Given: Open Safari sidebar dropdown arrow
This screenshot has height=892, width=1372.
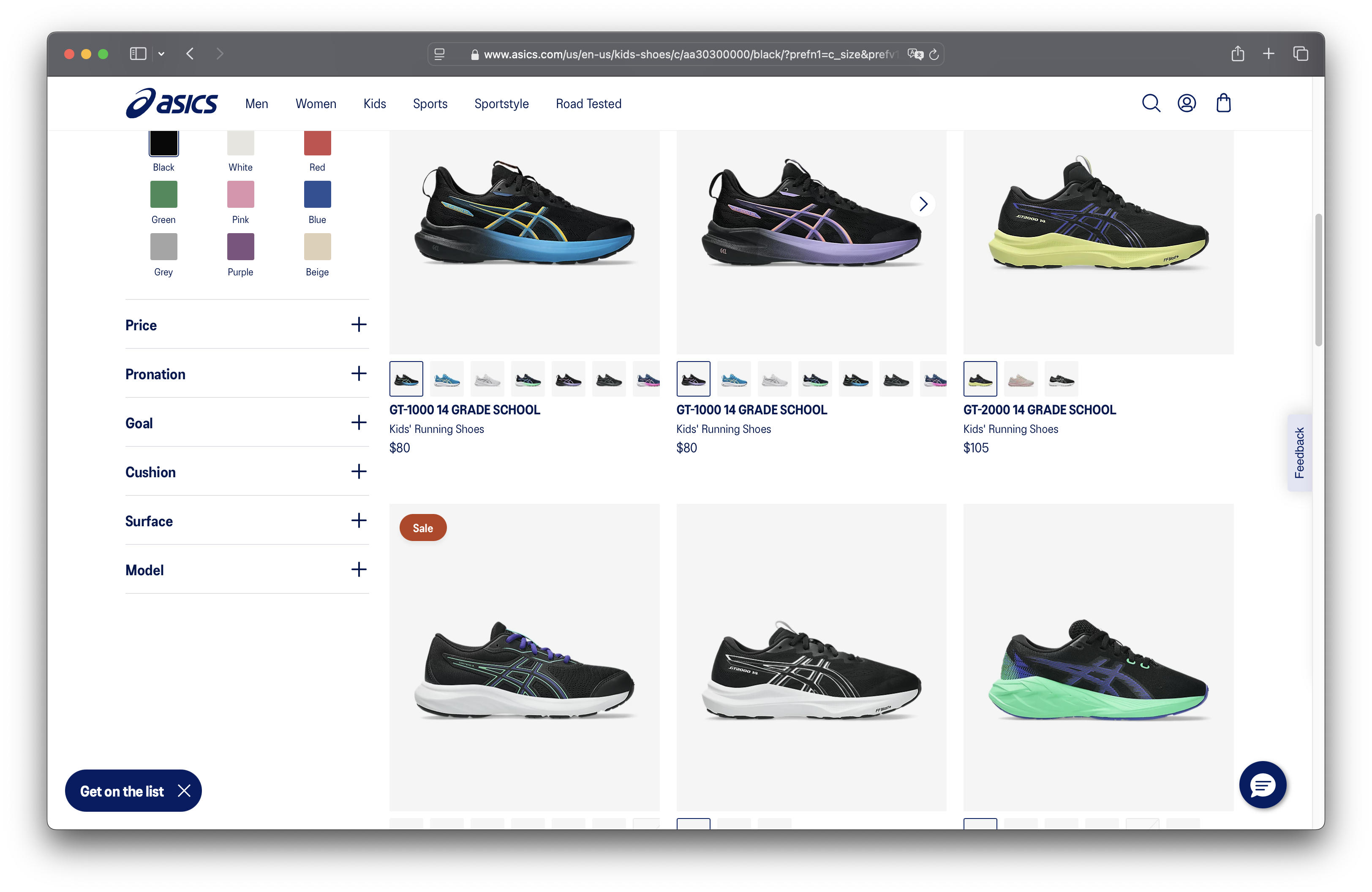Looking at the screenshot, I should click(x=161, y=54).
